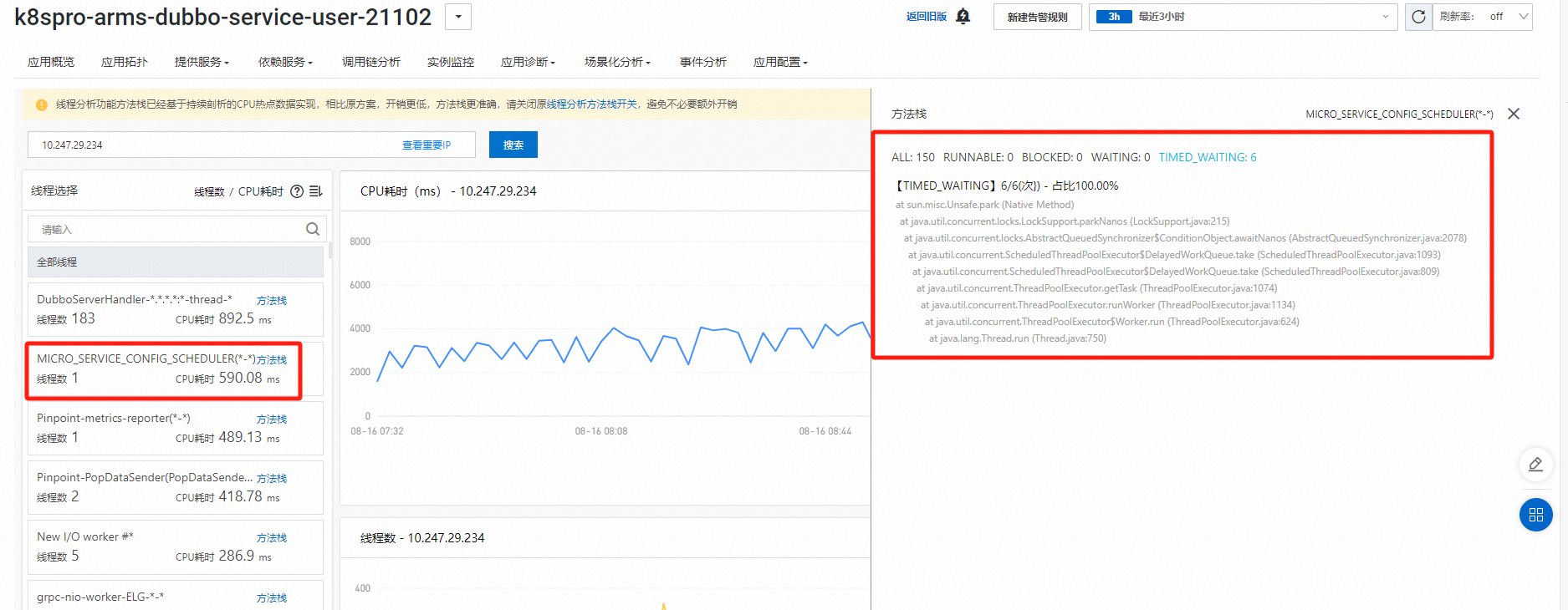
Task: Click BLOCKED: 0 state label
Action: point(1052,157)
